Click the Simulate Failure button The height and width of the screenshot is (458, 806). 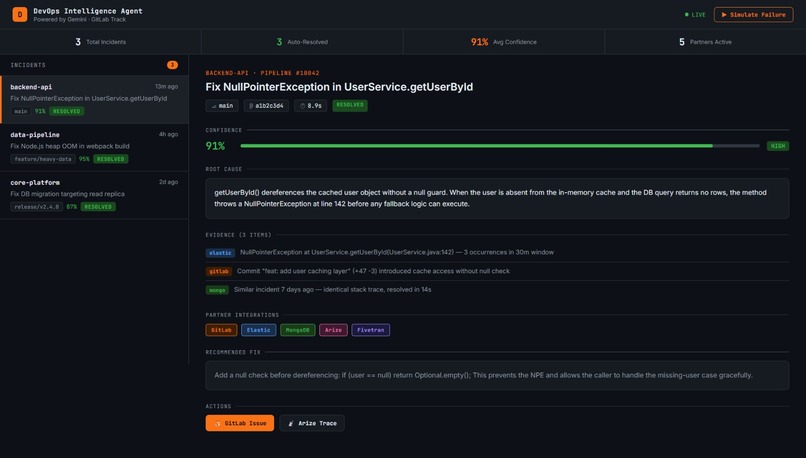753,14
